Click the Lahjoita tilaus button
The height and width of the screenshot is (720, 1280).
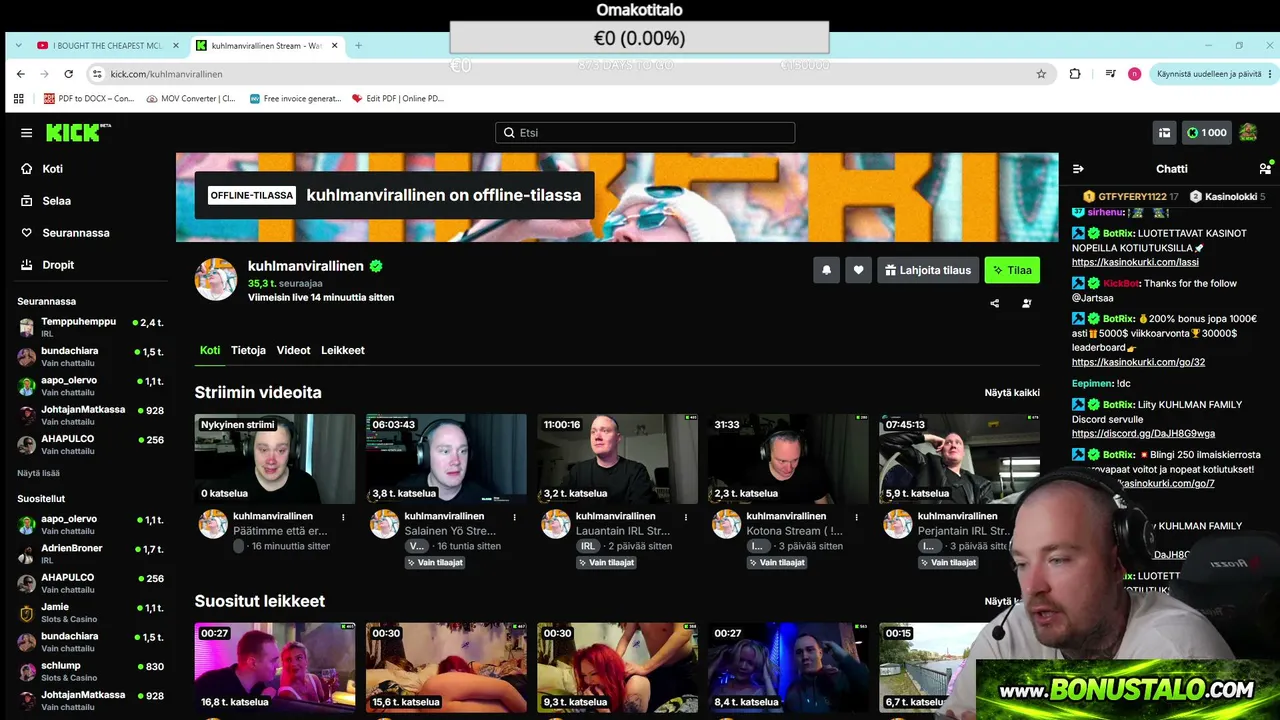tap(928, 270)
